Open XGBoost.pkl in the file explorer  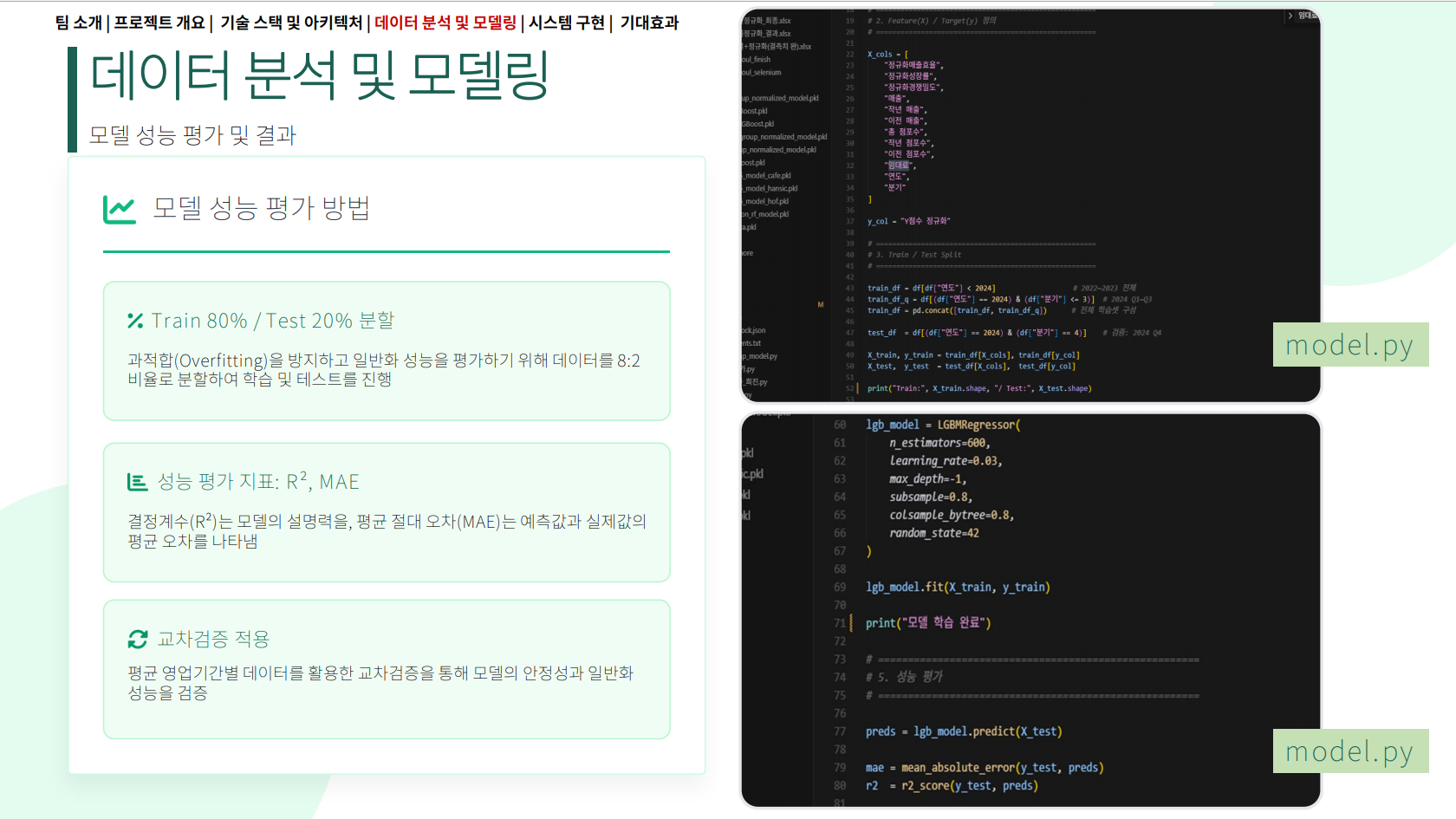763,124
